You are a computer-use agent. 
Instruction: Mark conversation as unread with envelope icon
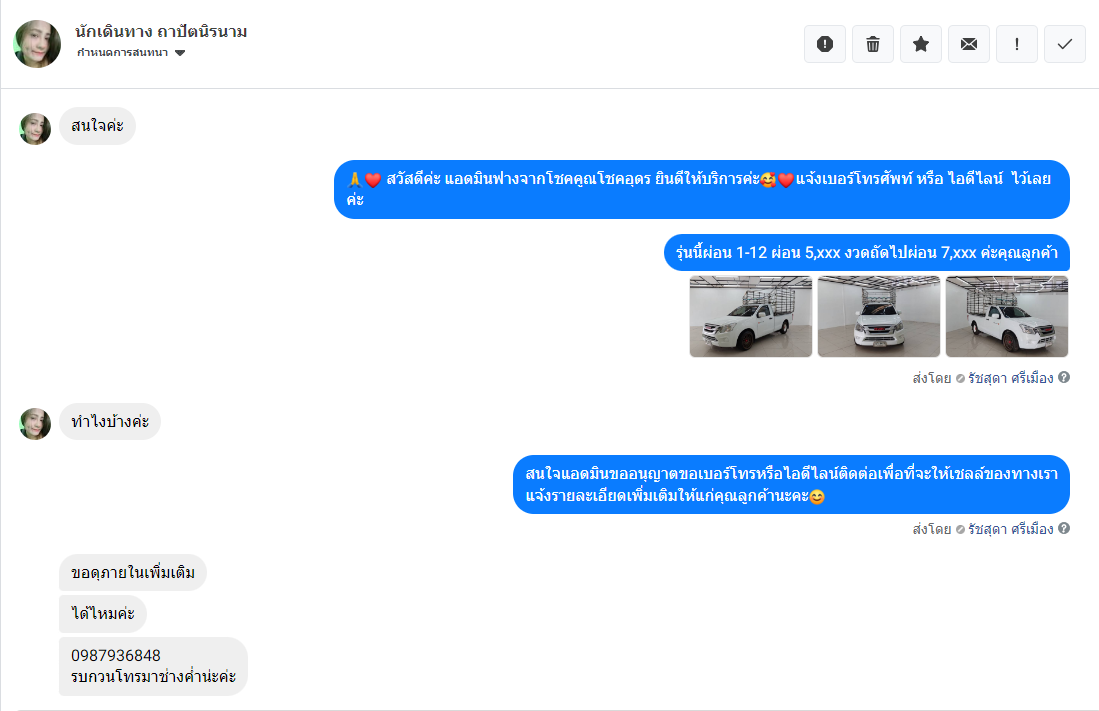pos(969,44)
